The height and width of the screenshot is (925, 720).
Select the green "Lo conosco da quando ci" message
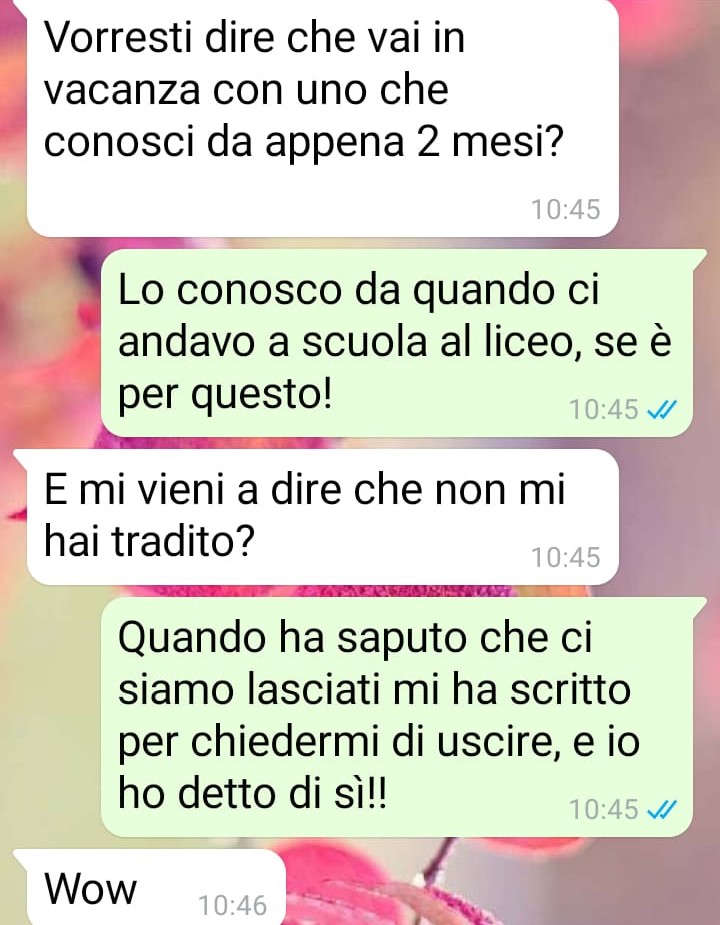[x=397, y=343]
